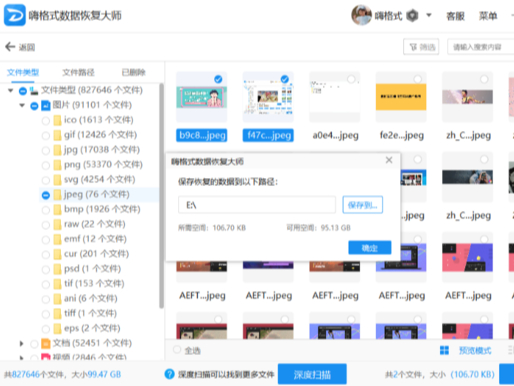
Task: Collapse the 文件类型 root node
Action: pyautogui.click(x=11, y=90)
